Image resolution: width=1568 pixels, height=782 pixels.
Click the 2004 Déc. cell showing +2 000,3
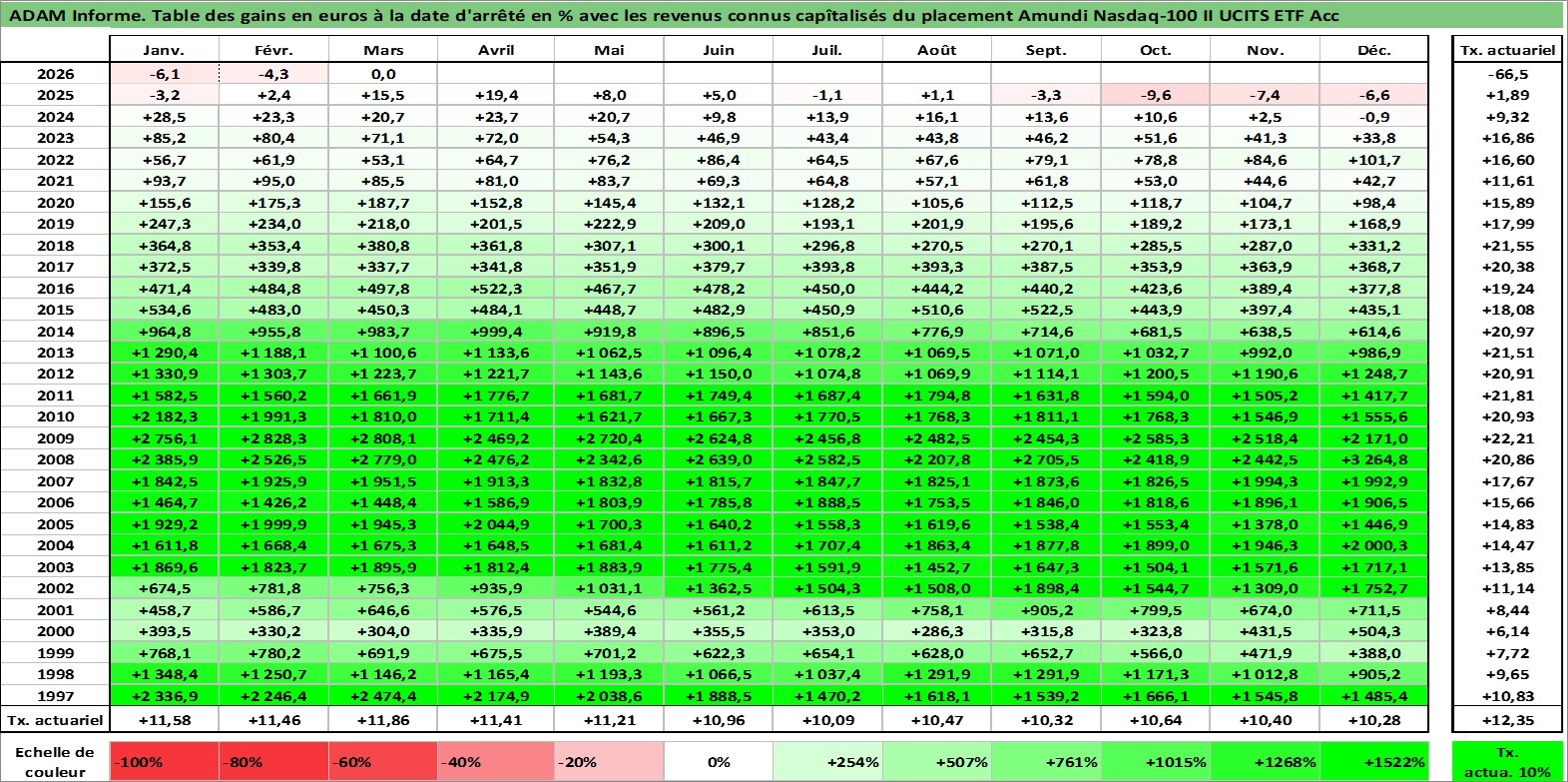click(1374, 545)
